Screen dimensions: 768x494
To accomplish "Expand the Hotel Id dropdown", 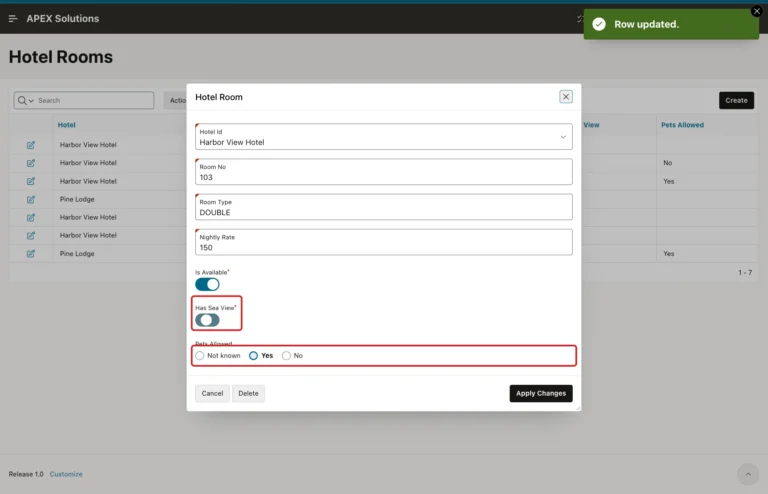I will (x=563, y=137).
